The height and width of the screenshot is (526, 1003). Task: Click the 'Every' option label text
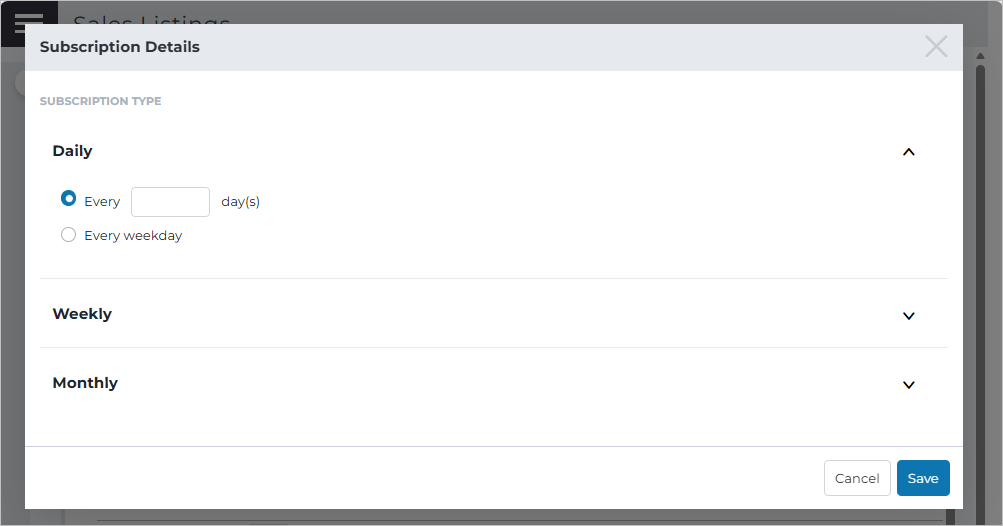coord(102,202)
